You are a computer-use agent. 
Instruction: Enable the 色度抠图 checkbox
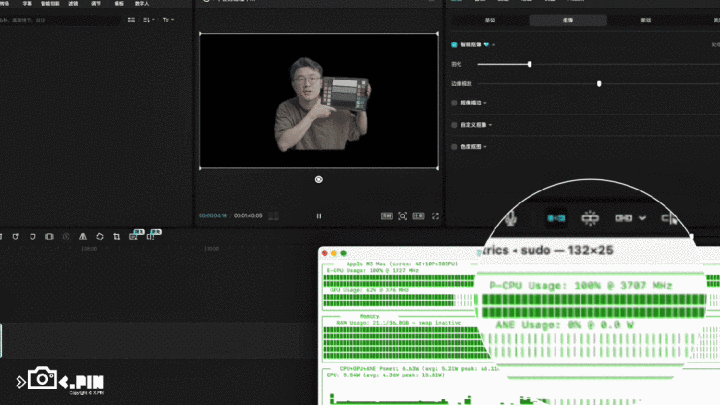click(454, 146)
